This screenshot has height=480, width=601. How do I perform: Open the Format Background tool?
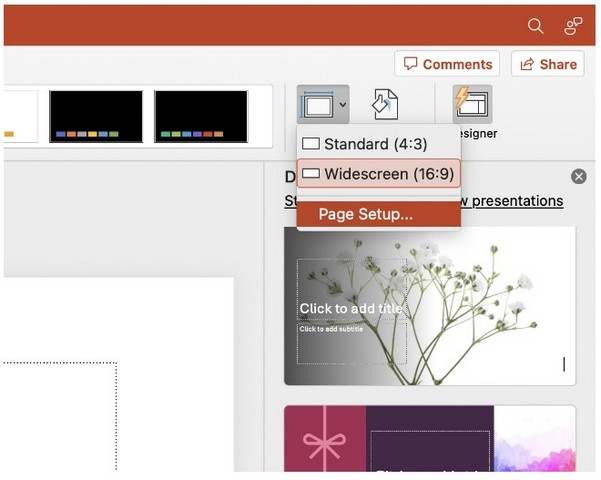(x=386, y=104)
